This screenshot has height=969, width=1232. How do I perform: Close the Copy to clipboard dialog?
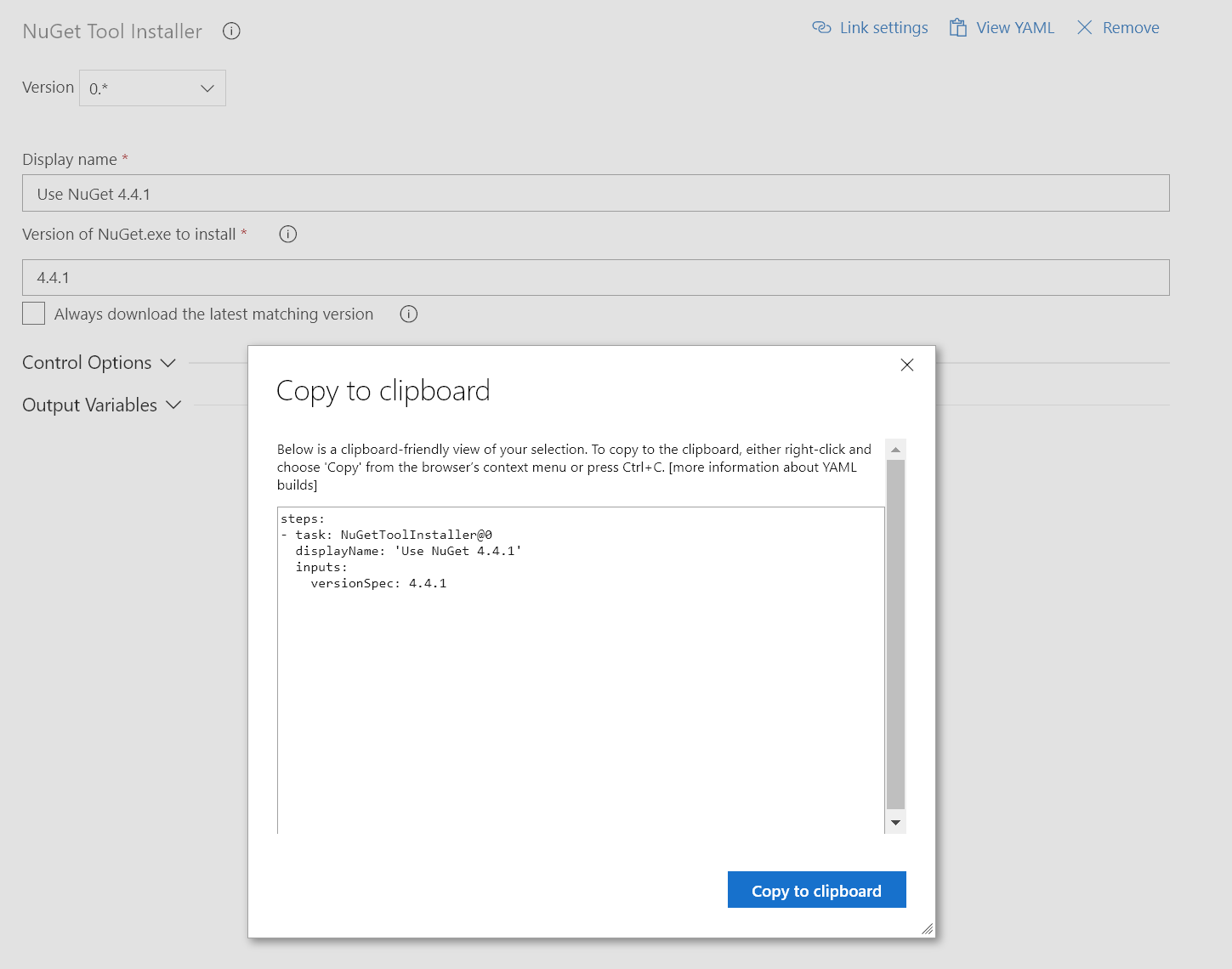[x=907, y=365]
